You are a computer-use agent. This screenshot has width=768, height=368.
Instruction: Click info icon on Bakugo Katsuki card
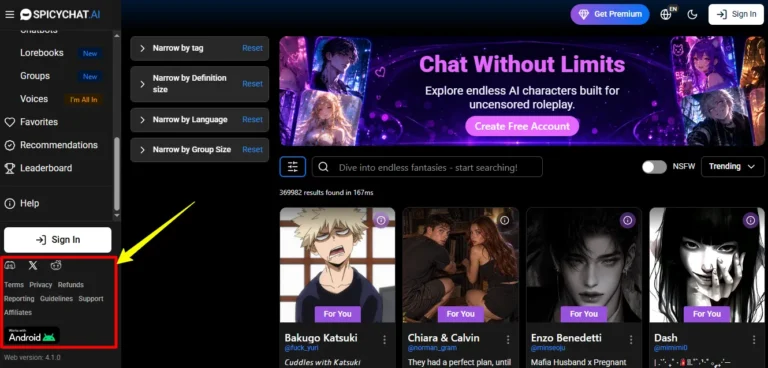[381, 221]
